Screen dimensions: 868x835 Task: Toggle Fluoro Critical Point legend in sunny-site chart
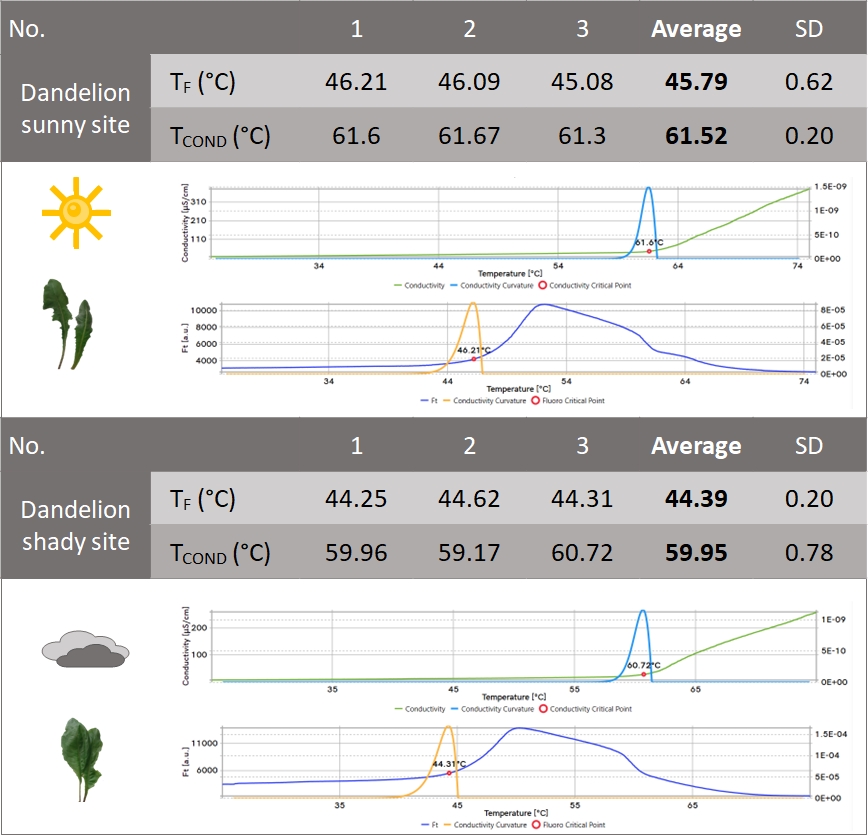point(569,400)
